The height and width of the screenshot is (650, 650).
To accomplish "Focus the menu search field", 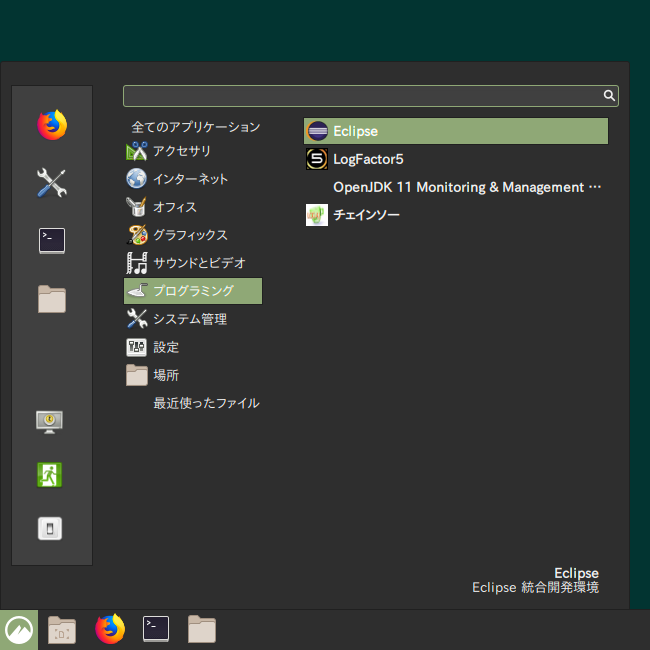I will [x=371, y=96].
